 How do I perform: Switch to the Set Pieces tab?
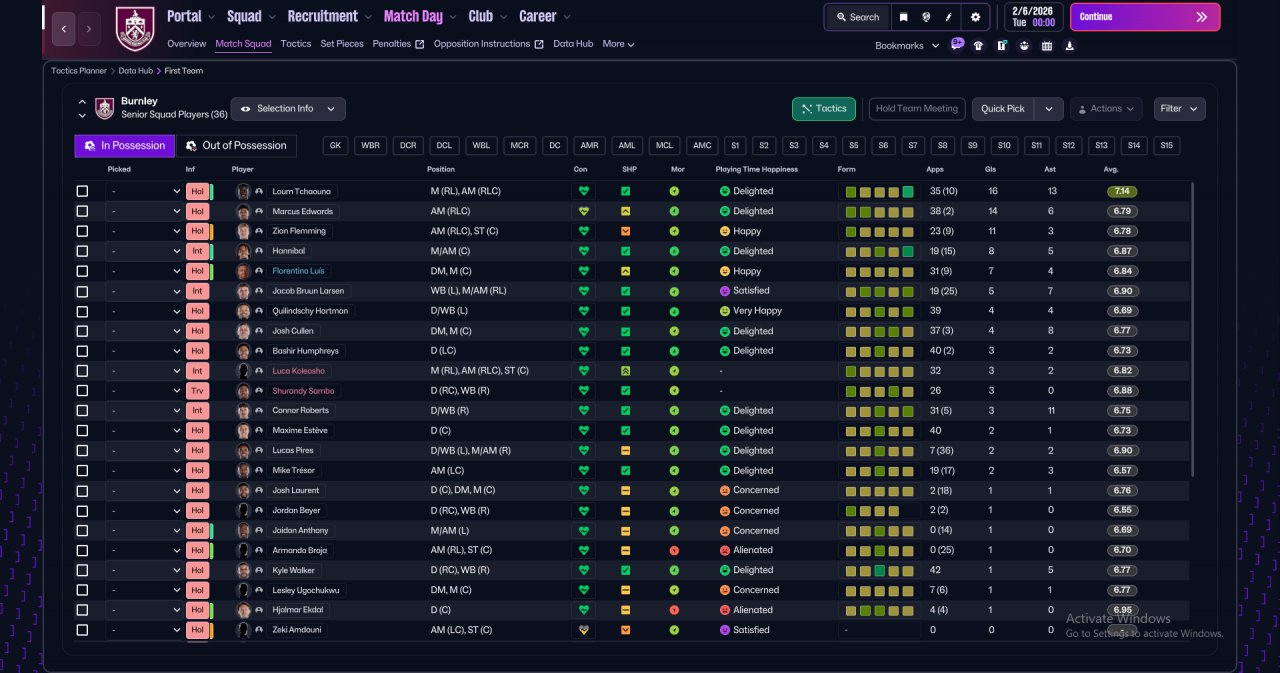(x=342, y=44)
